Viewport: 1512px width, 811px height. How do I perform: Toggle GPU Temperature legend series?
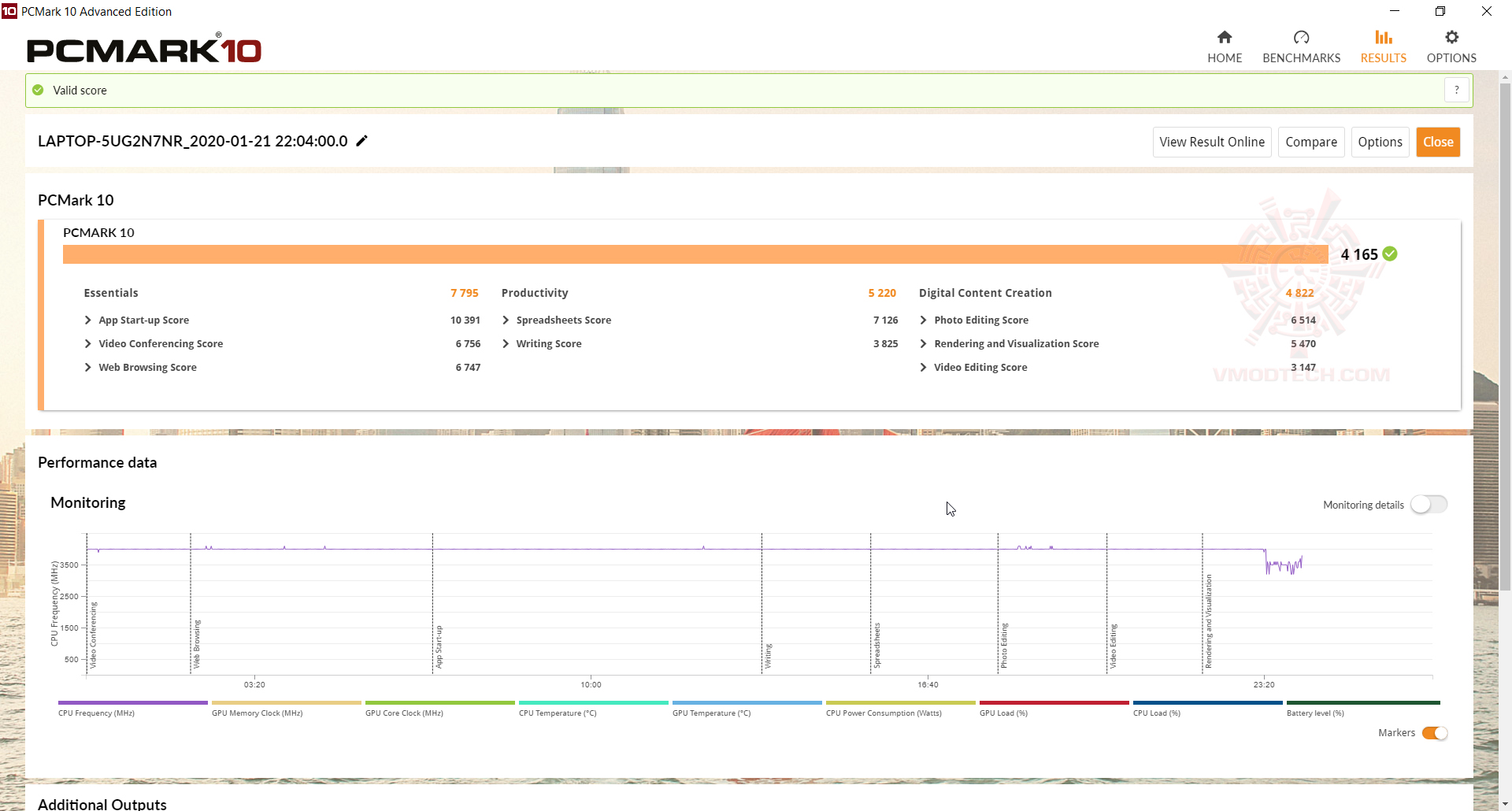747,709
